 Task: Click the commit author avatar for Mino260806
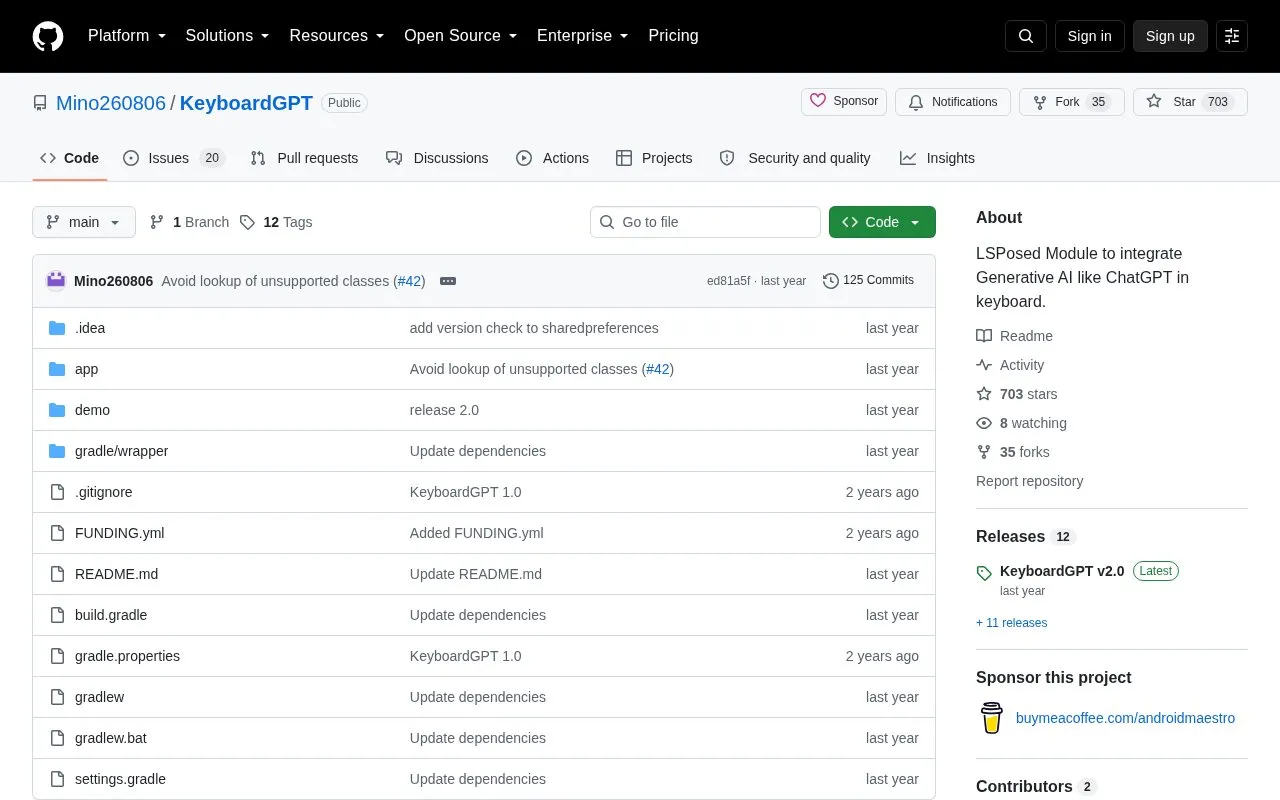[56, 281]
